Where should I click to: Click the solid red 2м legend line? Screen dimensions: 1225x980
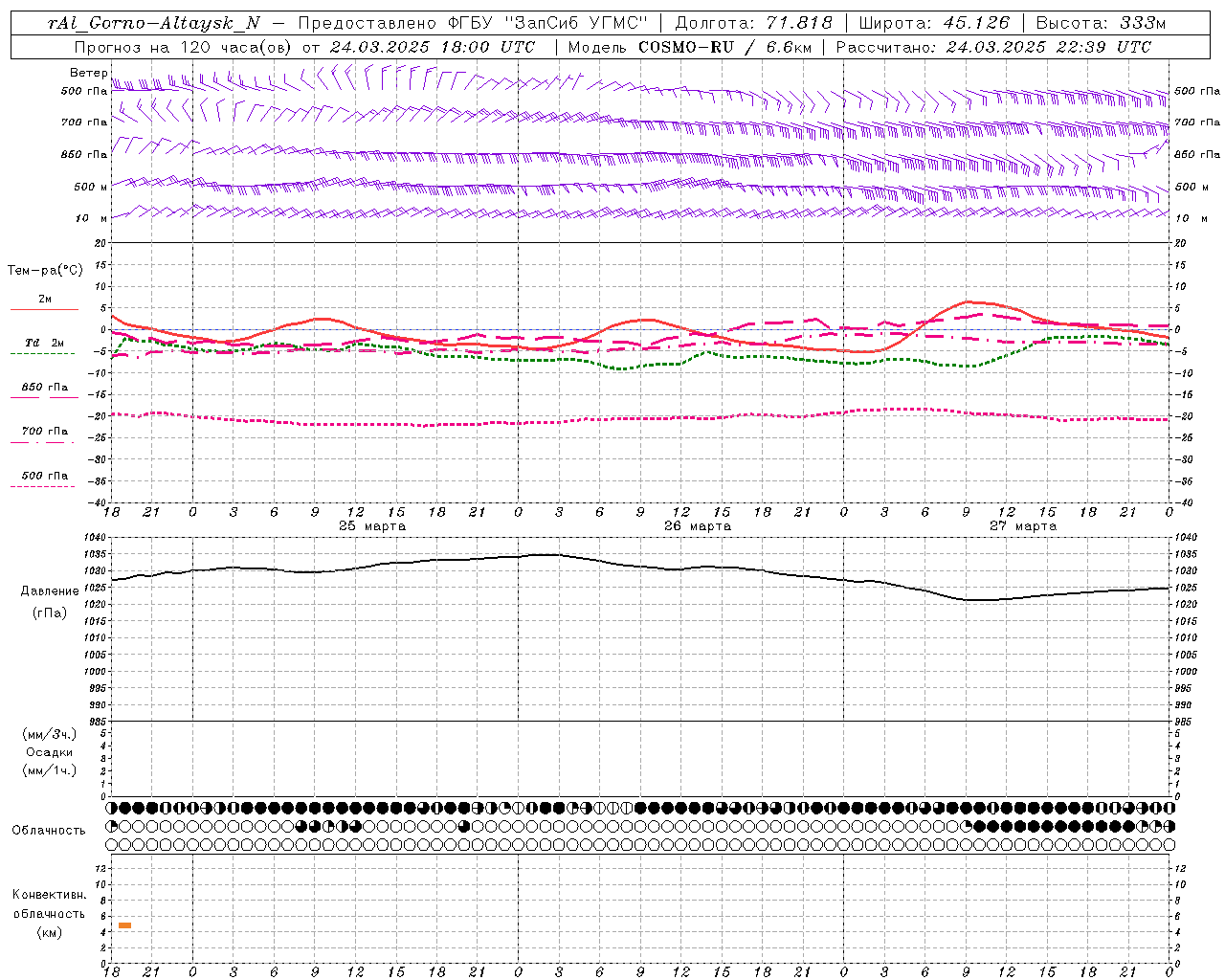[44, 309]
